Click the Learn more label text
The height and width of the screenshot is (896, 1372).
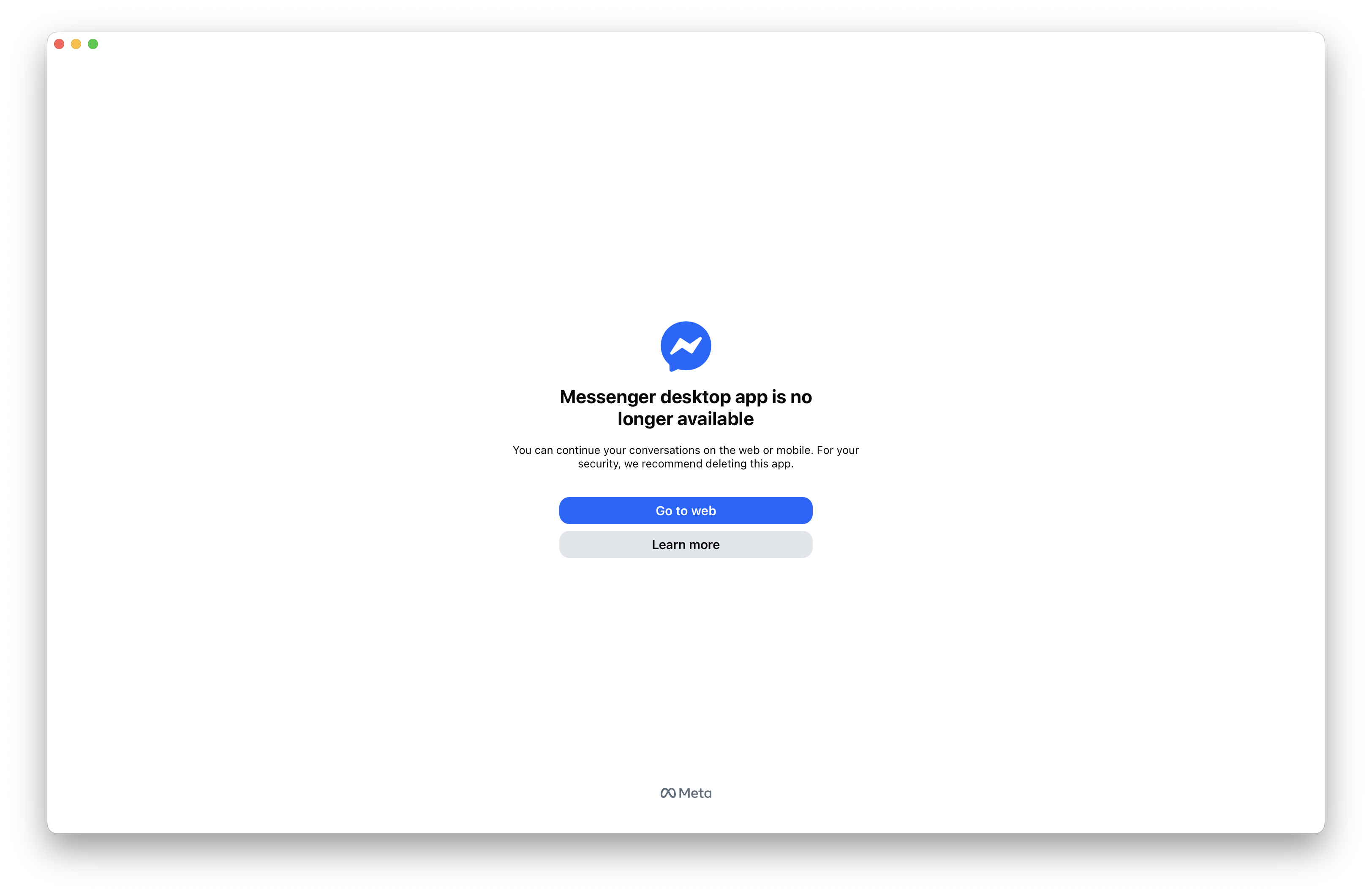(686, 545)
